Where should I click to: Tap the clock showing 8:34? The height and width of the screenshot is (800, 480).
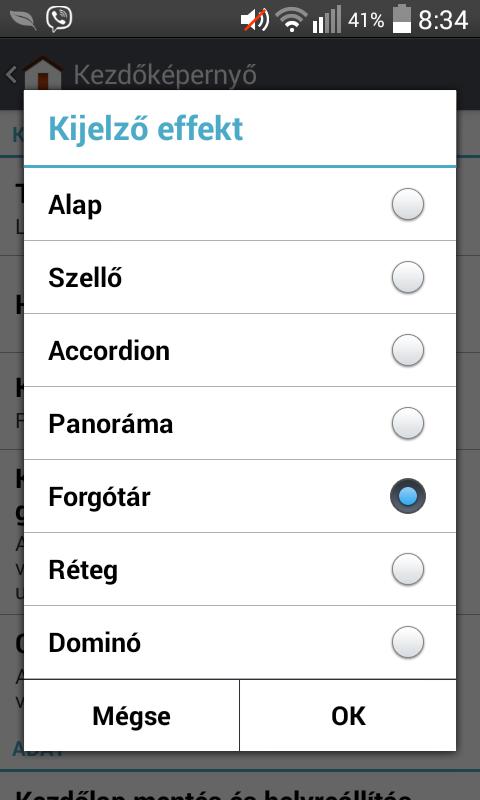[x=443, y=20]
